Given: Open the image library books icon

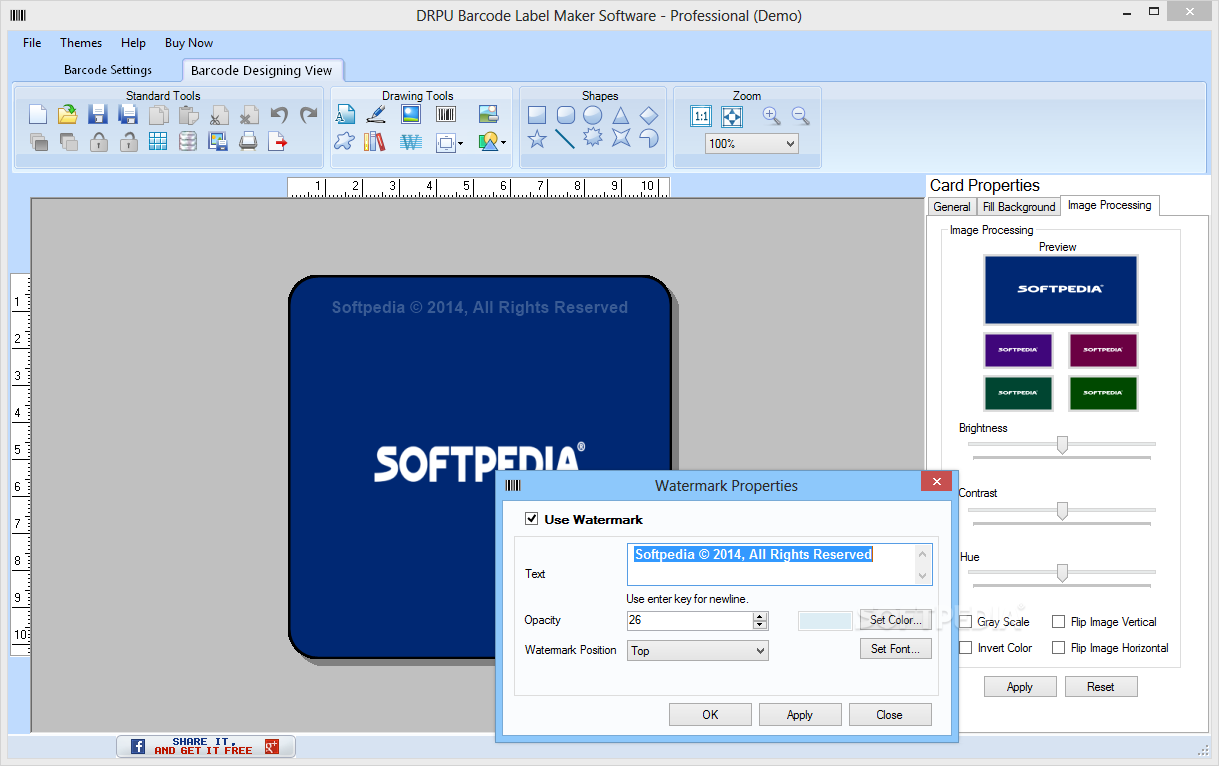Looking at the screenshot, I should click(x=375, y=142).
